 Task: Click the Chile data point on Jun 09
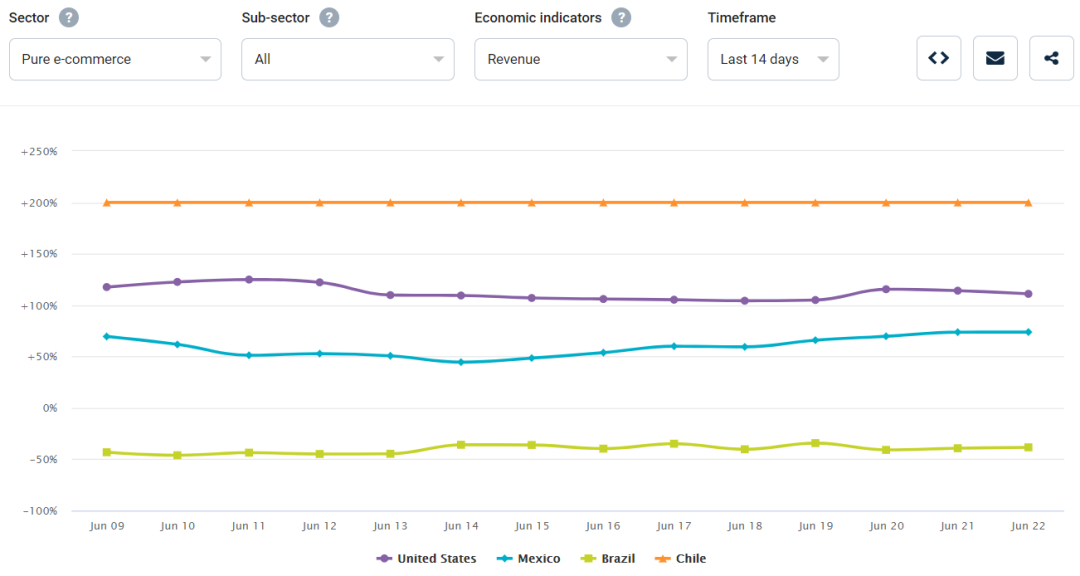point(107,202)
